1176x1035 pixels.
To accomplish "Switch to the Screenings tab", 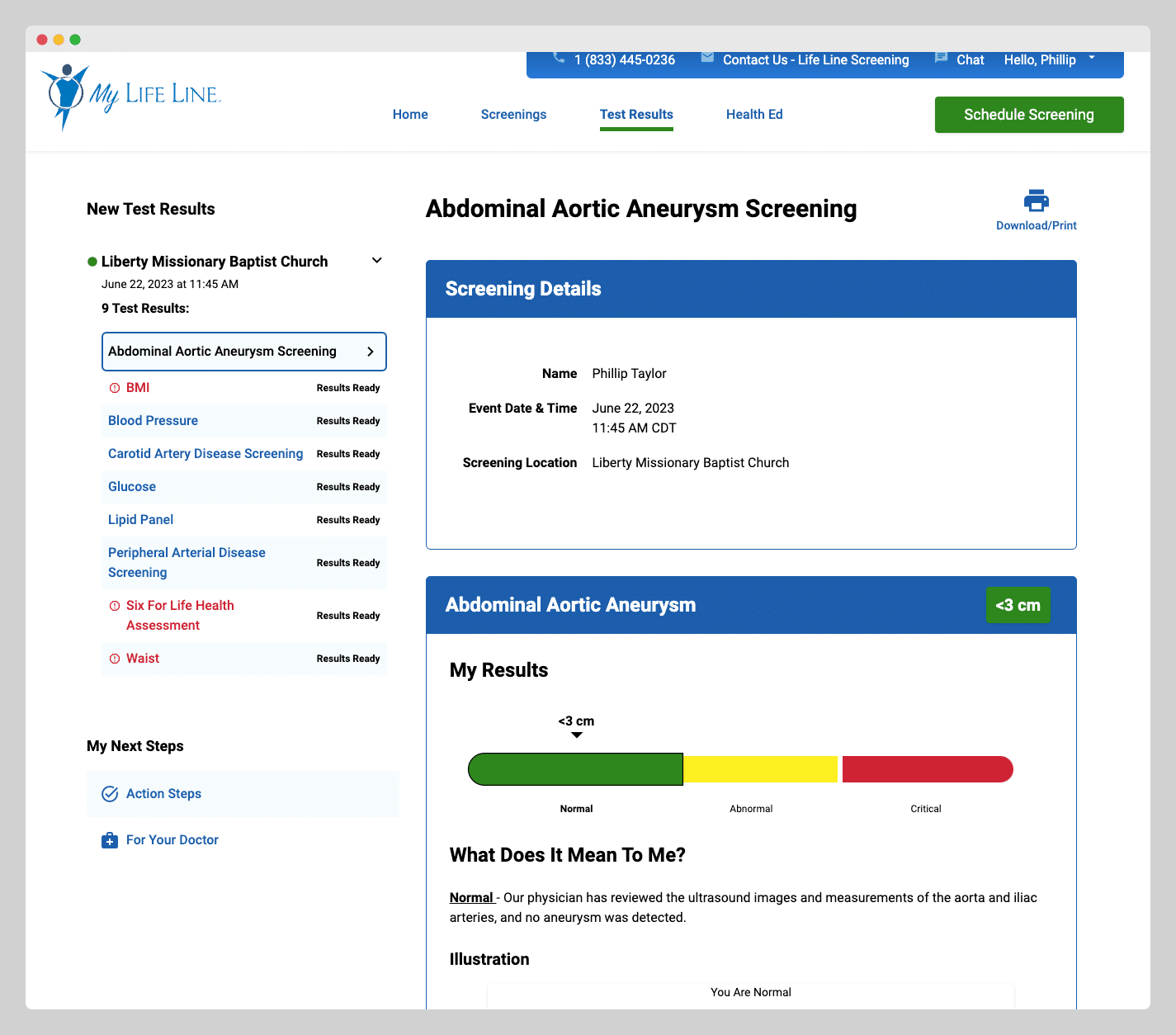I will pos(513,115).
